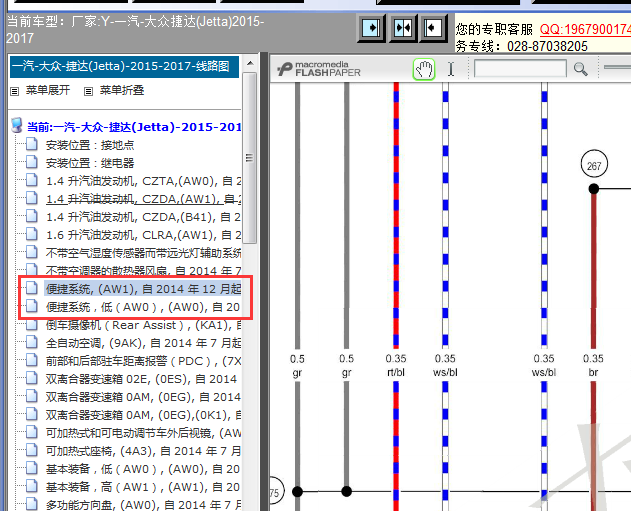Click the FlashPaper search text box
This screenshot has width=631, height=511.
(520, 68)
